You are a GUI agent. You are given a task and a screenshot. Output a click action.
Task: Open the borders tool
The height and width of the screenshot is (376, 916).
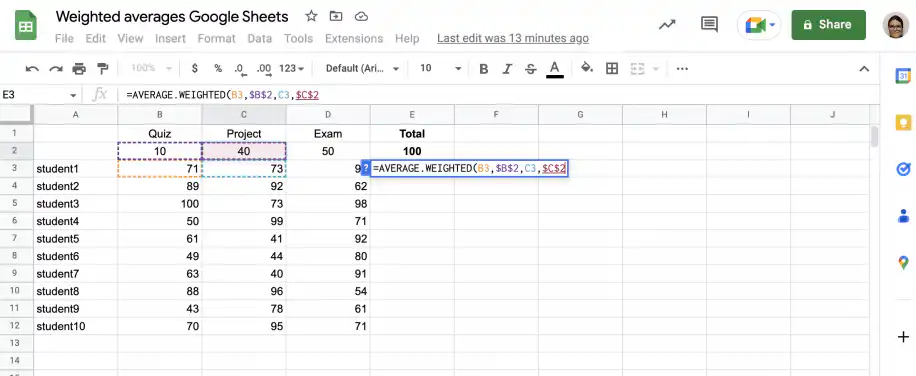tap(612, 69)
